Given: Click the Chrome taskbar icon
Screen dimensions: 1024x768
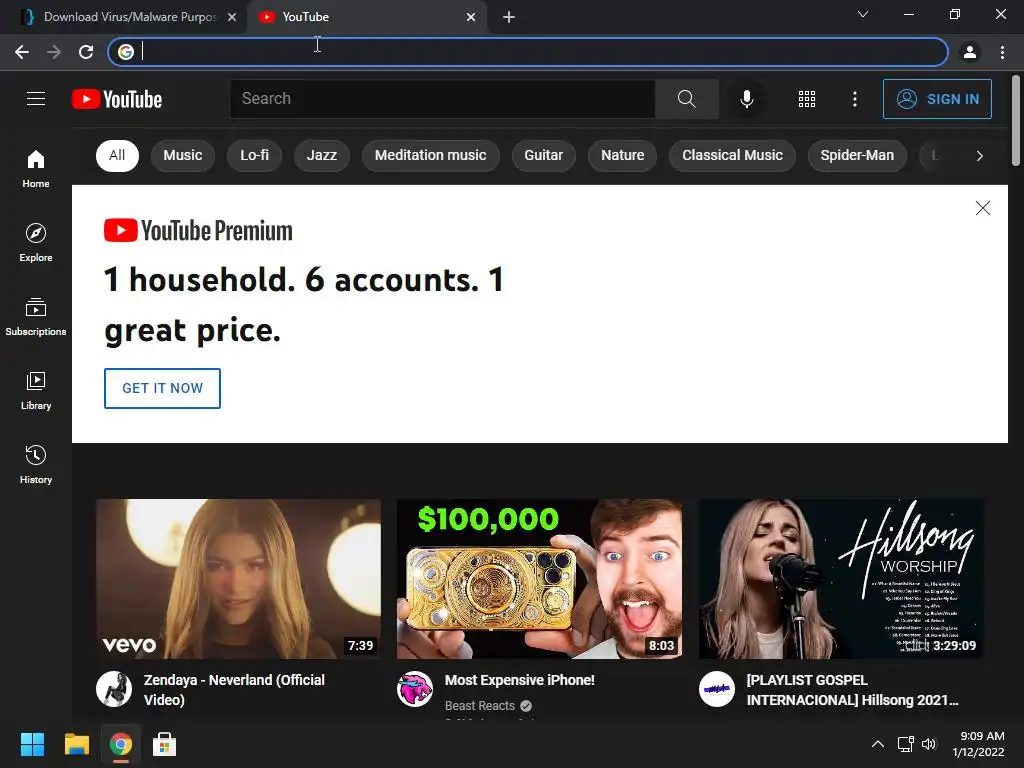Looking at the screenshot, I should click(x=120, y=744).
